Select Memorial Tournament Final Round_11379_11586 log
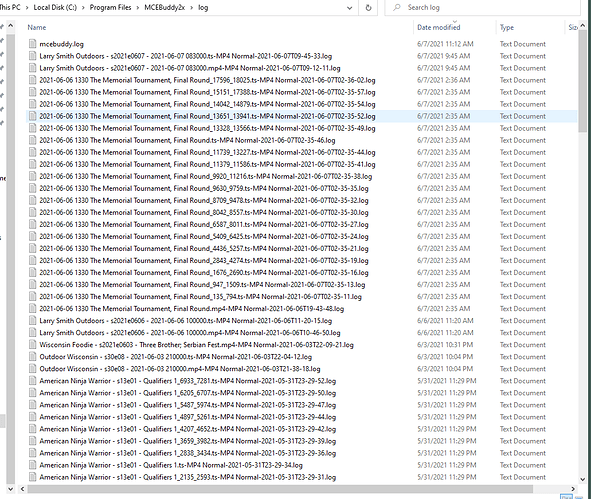Image resolution: width=591 pixels, height=499 pixels. pyautogui.click(x=207, y=164)
